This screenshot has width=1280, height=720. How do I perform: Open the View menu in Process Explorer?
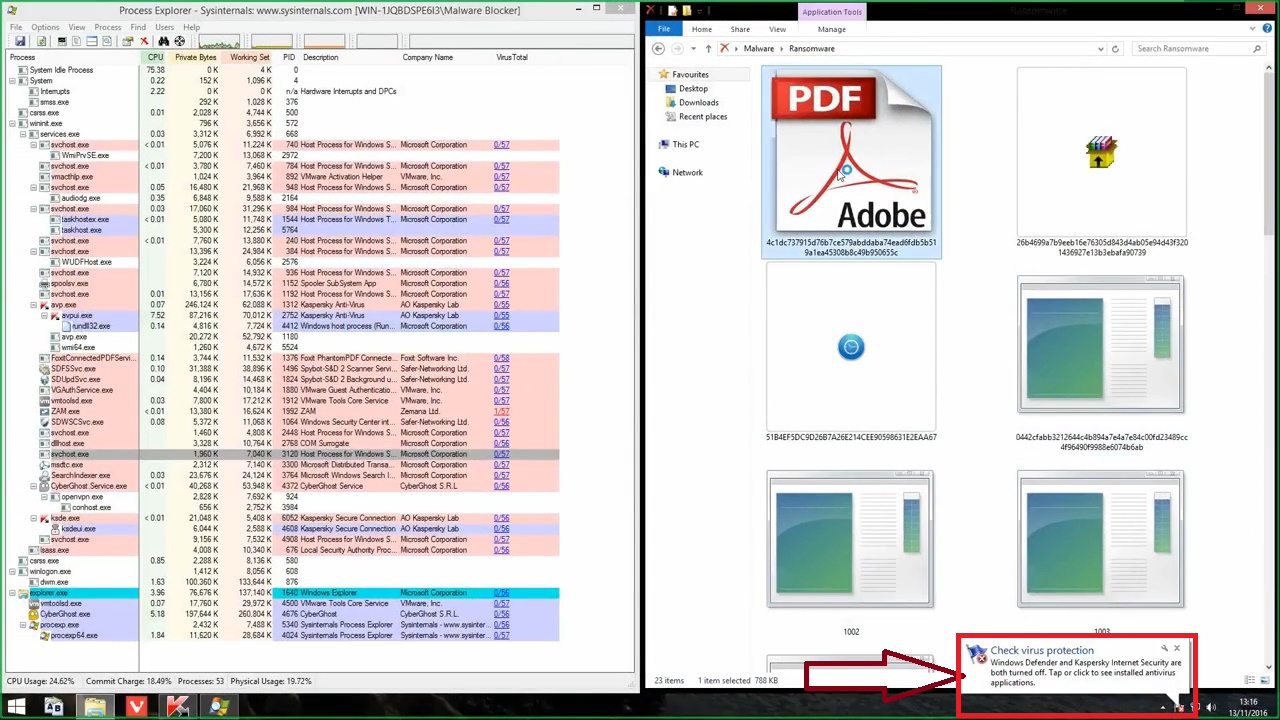point(76,27)
